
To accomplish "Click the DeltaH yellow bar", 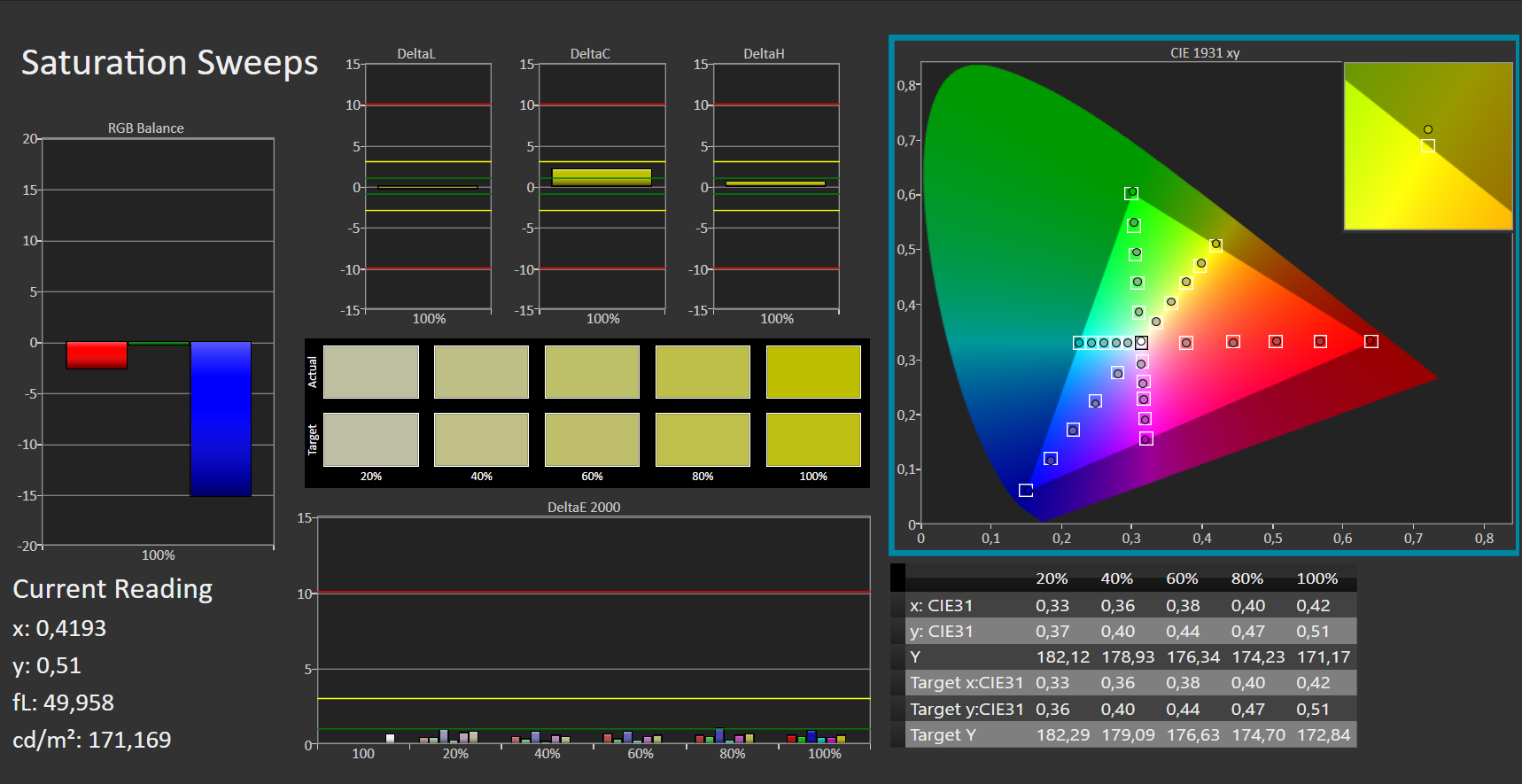I will (x=775, y=183).
